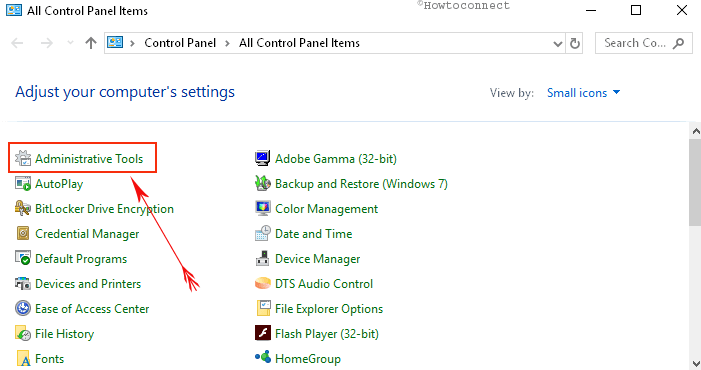Open the Color Management icon

[263, 209]
